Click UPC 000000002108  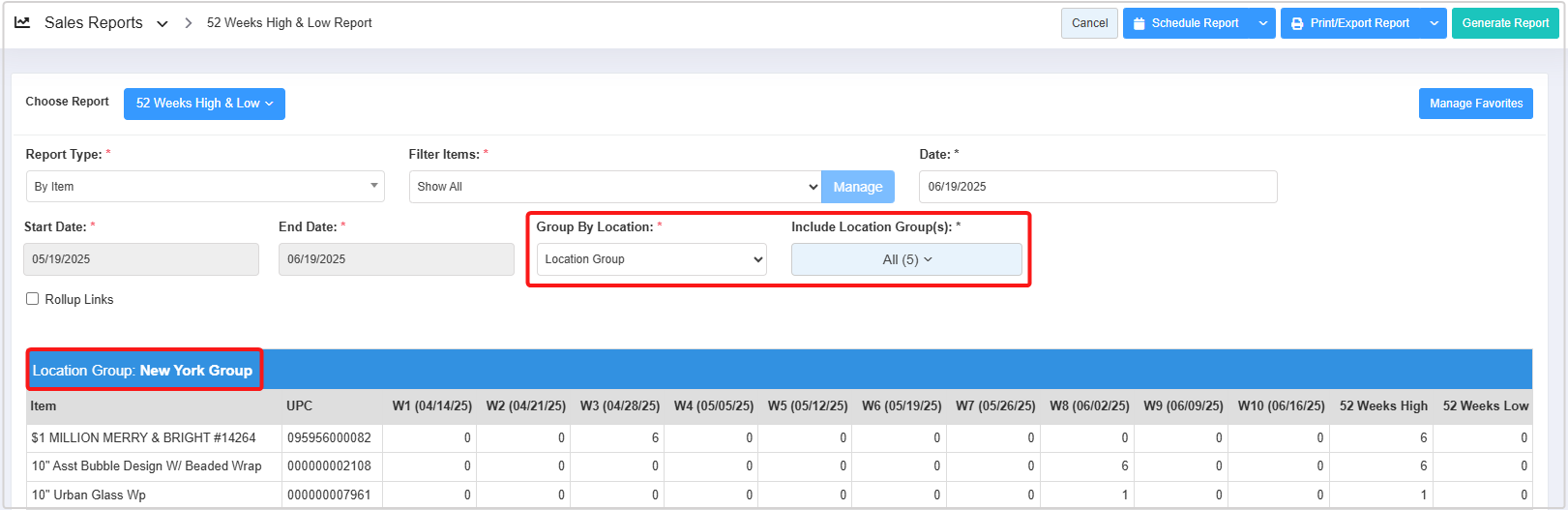[x=329, y=466]
